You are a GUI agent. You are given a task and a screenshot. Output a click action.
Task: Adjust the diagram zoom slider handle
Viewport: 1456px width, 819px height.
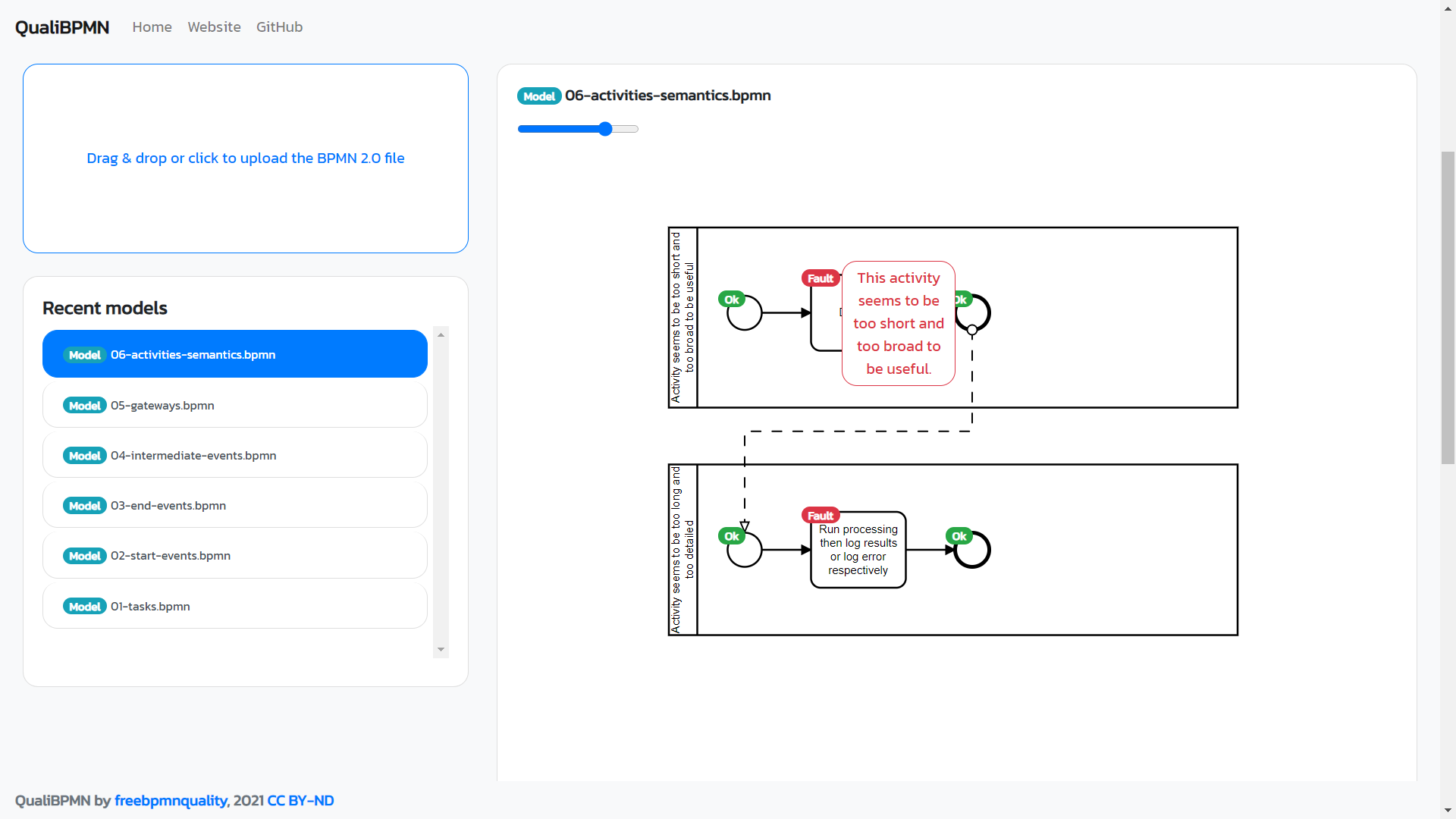604,129
